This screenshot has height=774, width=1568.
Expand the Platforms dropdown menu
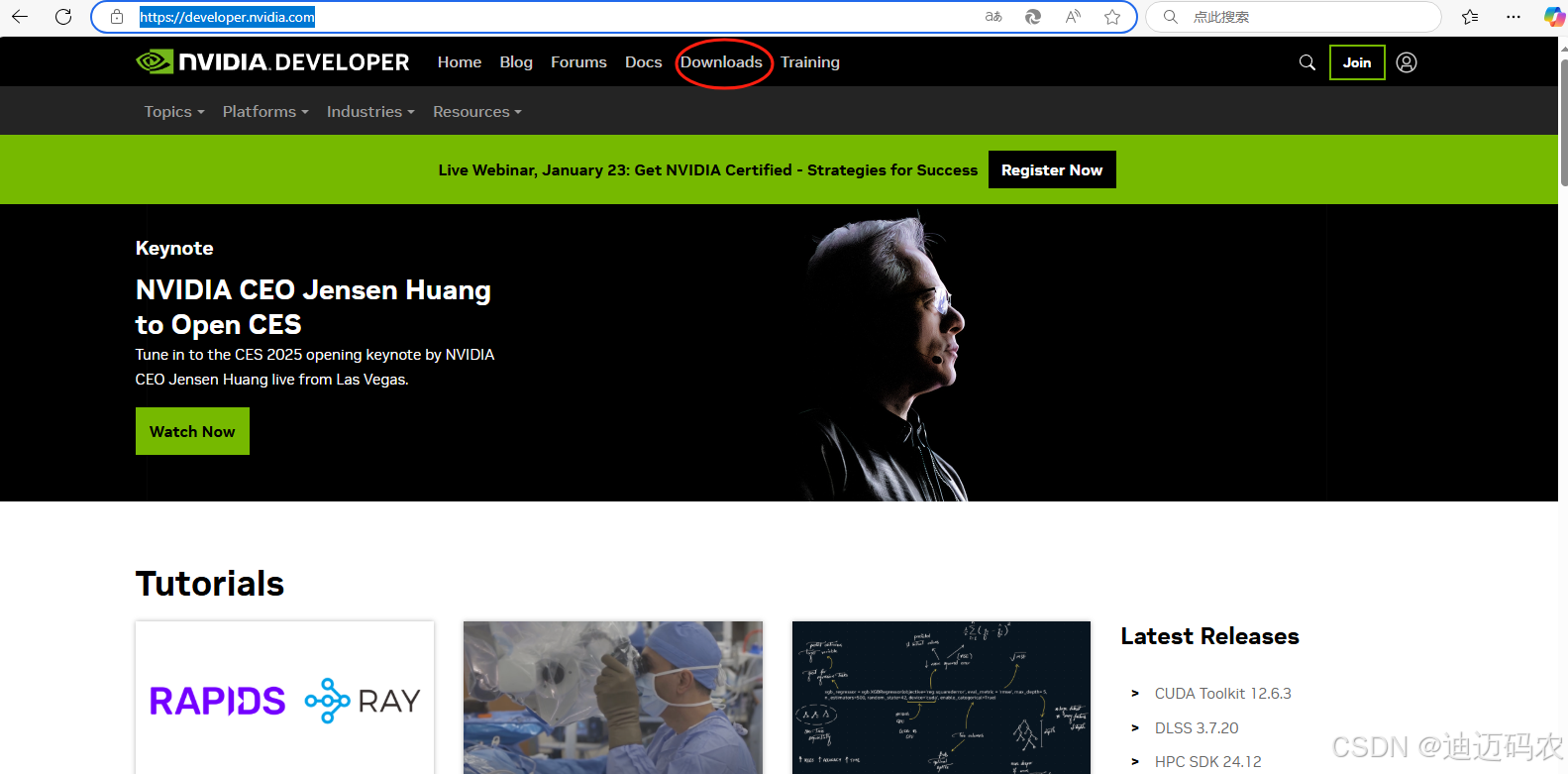tap(265, 112)
